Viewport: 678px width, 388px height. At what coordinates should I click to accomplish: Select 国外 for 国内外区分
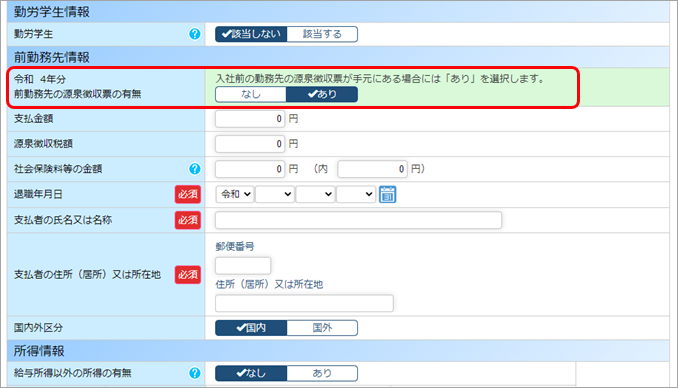(322, 328)
